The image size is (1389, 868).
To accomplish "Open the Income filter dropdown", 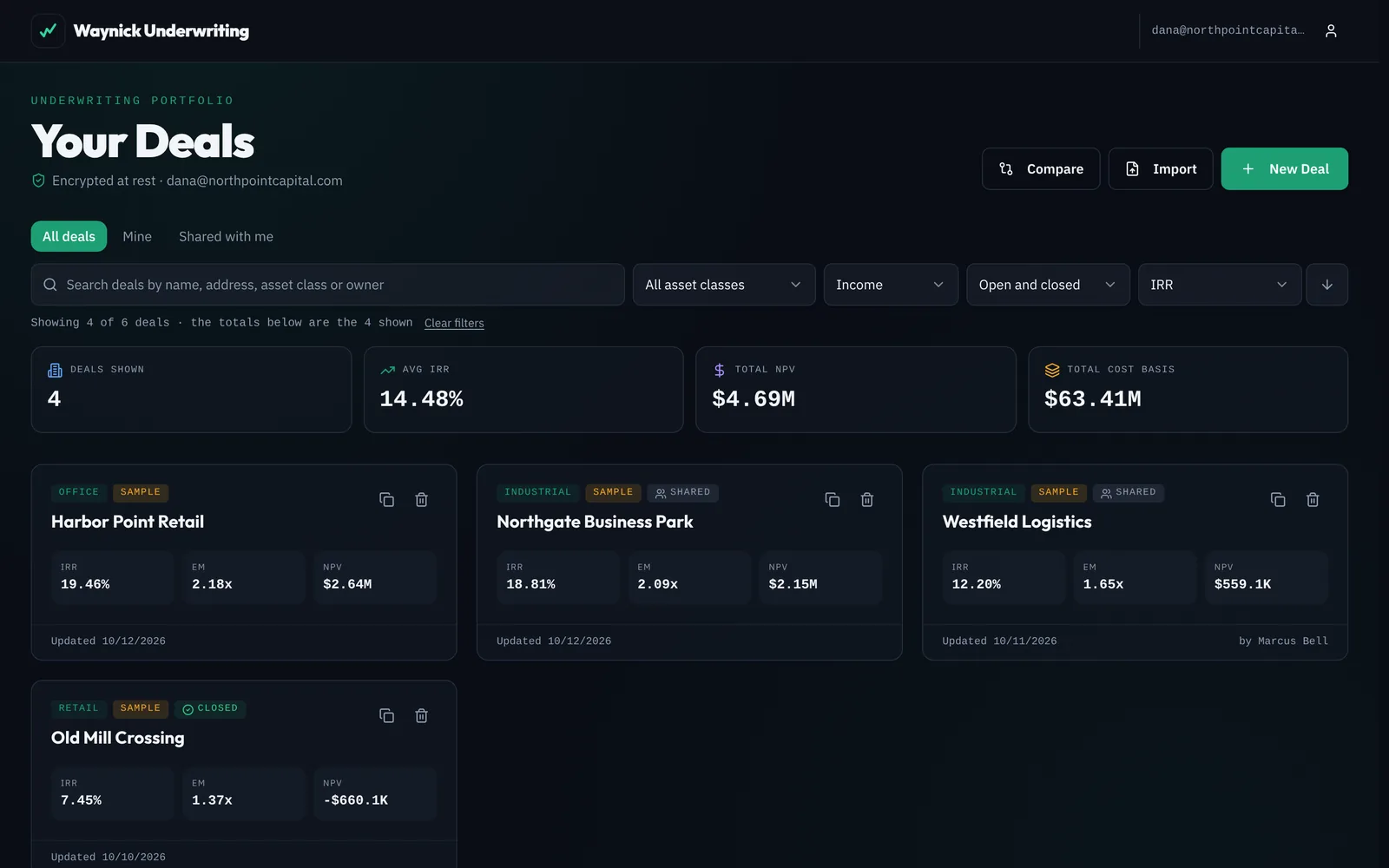I will (x=891, y=285).
